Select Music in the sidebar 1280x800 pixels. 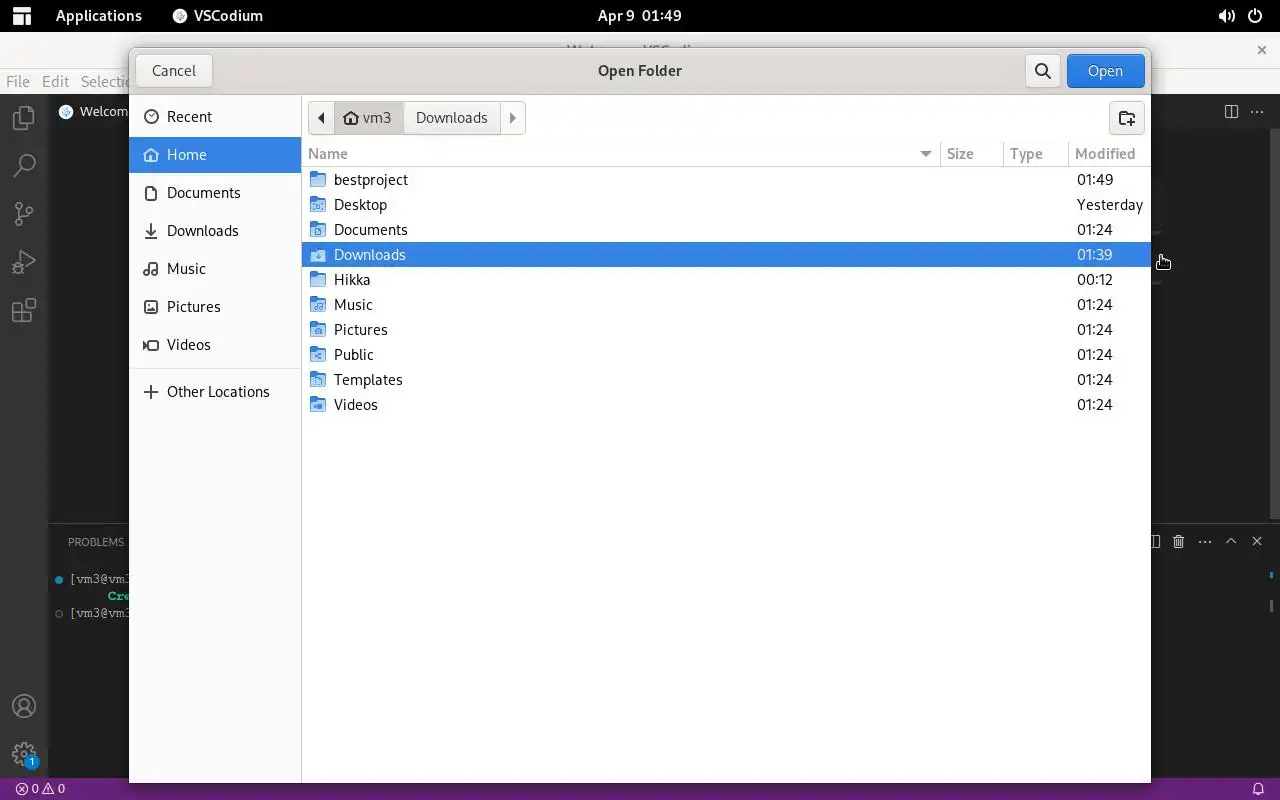(x=215, y=269)
